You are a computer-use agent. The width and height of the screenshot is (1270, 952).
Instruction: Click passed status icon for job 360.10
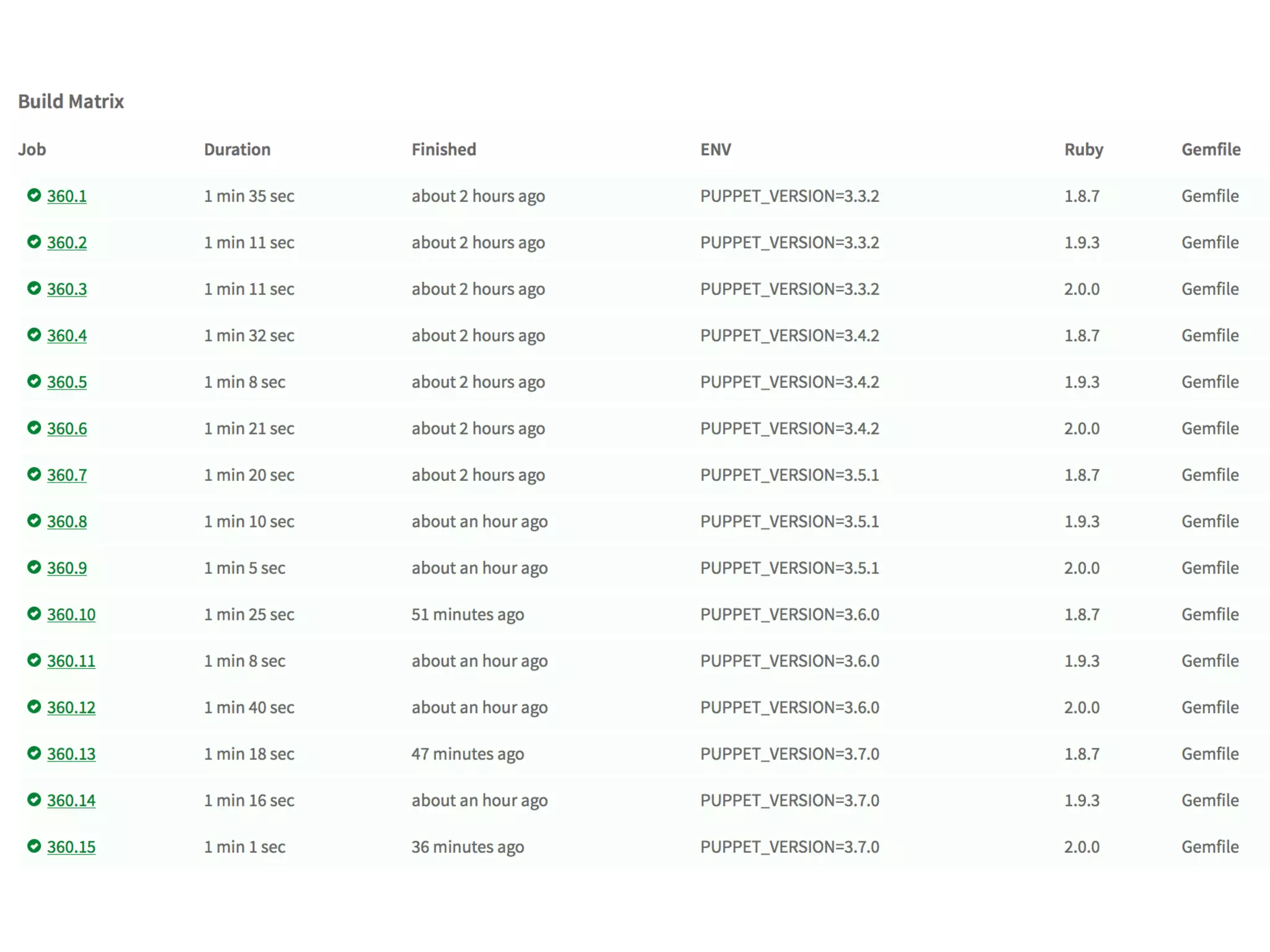point(34,614)
